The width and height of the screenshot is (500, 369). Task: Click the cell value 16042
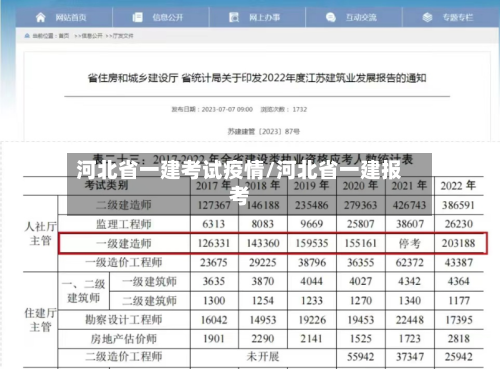[x=214, y=320]
